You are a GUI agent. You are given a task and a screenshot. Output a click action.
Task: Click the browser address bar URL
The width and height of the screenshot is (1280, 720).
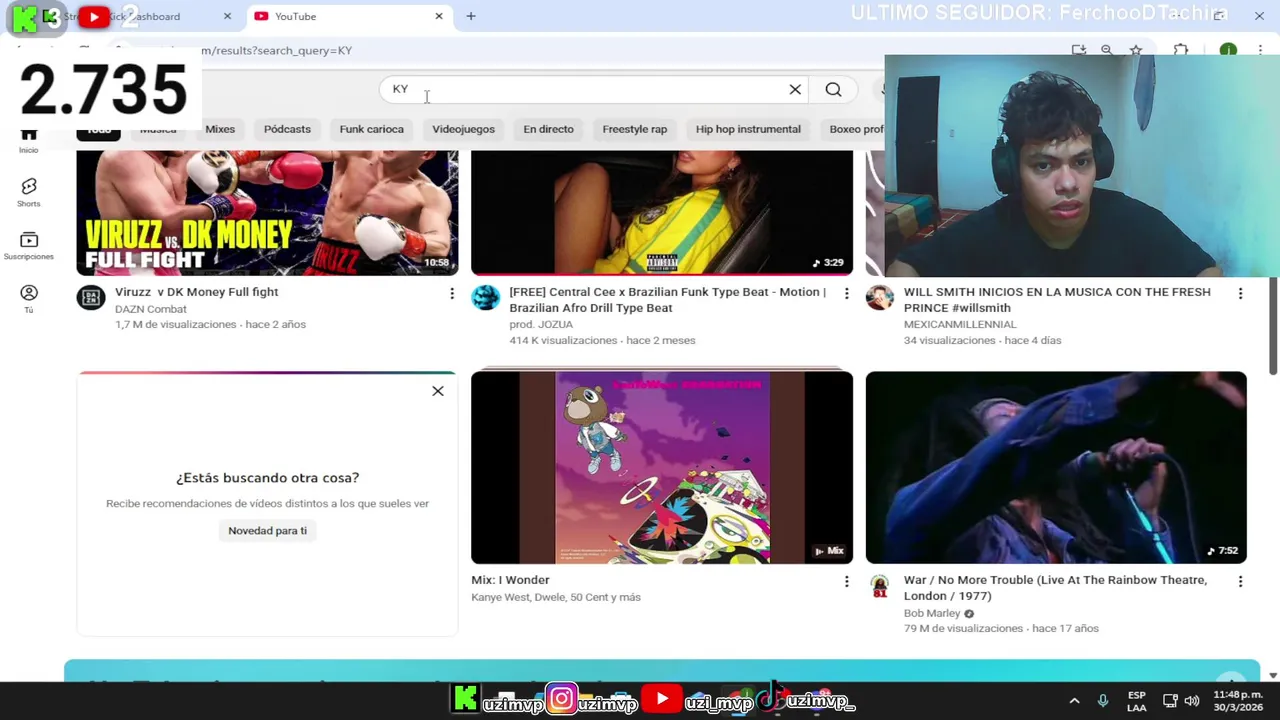coord(276,50)
